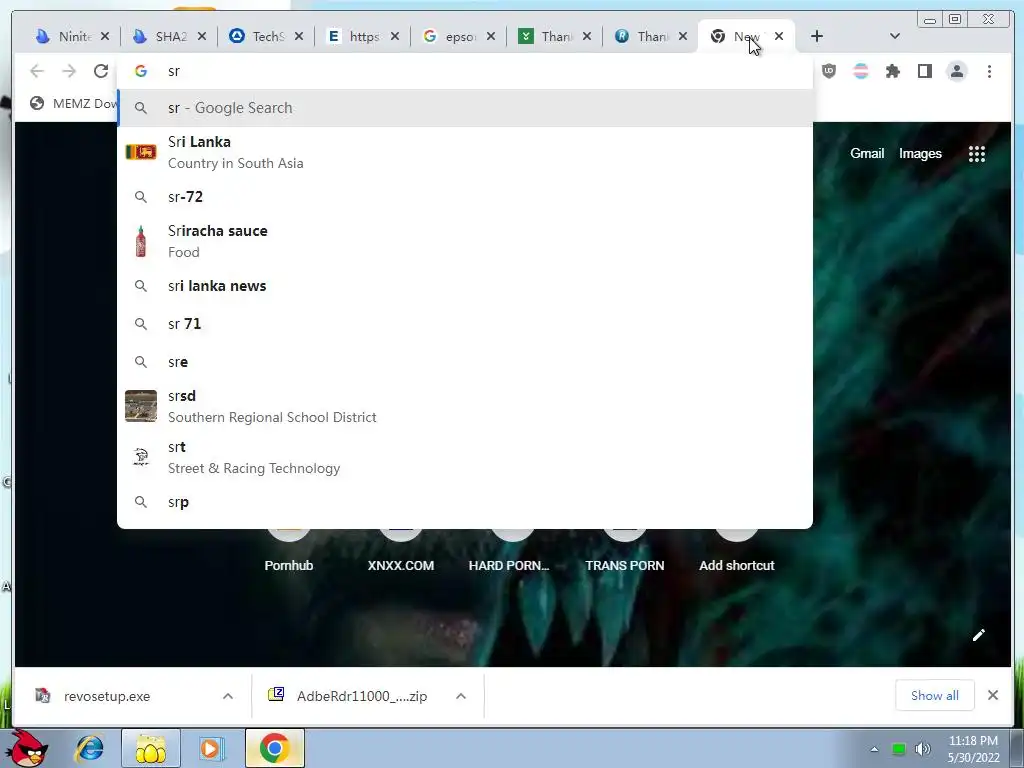Select the 'sre' suggestion
Screen dimensions: 1024x768
465,362
